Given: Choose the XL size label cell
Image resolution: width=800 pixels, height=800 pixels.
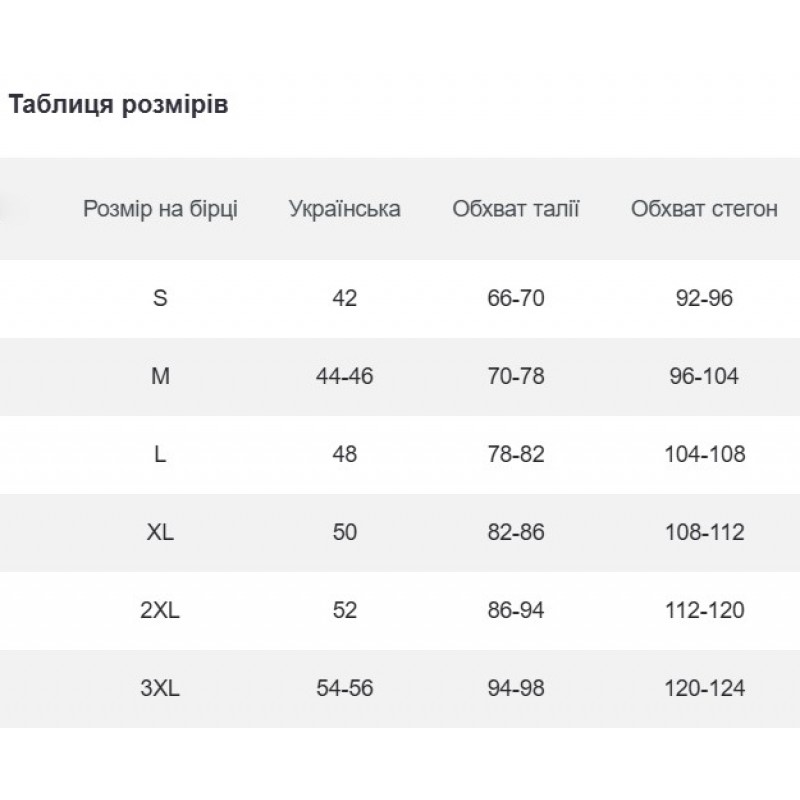Looking at the screenshot, I should click(160, 532).
